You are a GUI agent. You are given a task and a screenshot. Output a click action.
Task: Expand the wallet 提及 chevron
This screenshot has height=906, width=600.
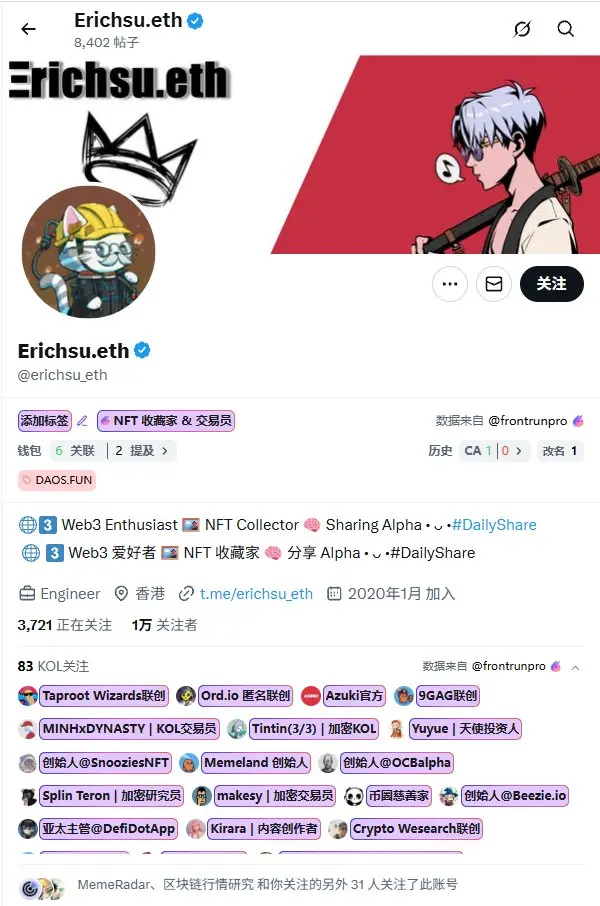[x=165, y=451]
